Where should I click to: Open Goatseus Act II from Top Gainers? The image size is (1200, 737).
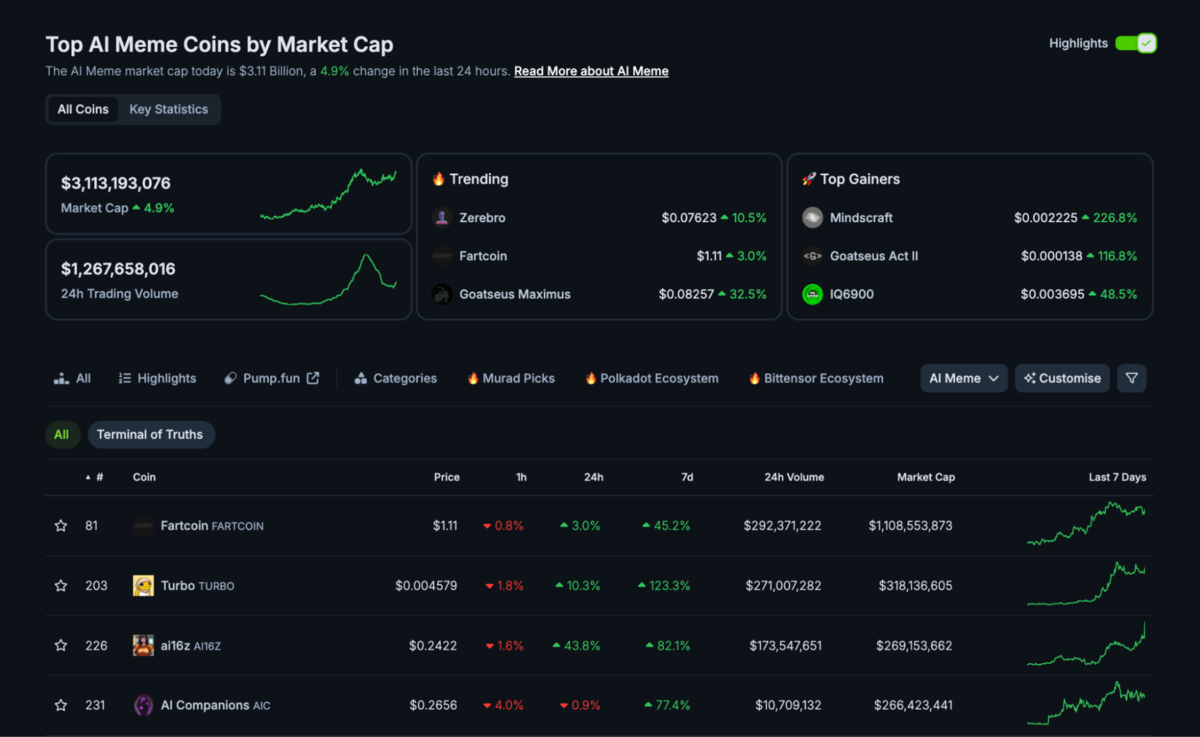click(874, 256)
